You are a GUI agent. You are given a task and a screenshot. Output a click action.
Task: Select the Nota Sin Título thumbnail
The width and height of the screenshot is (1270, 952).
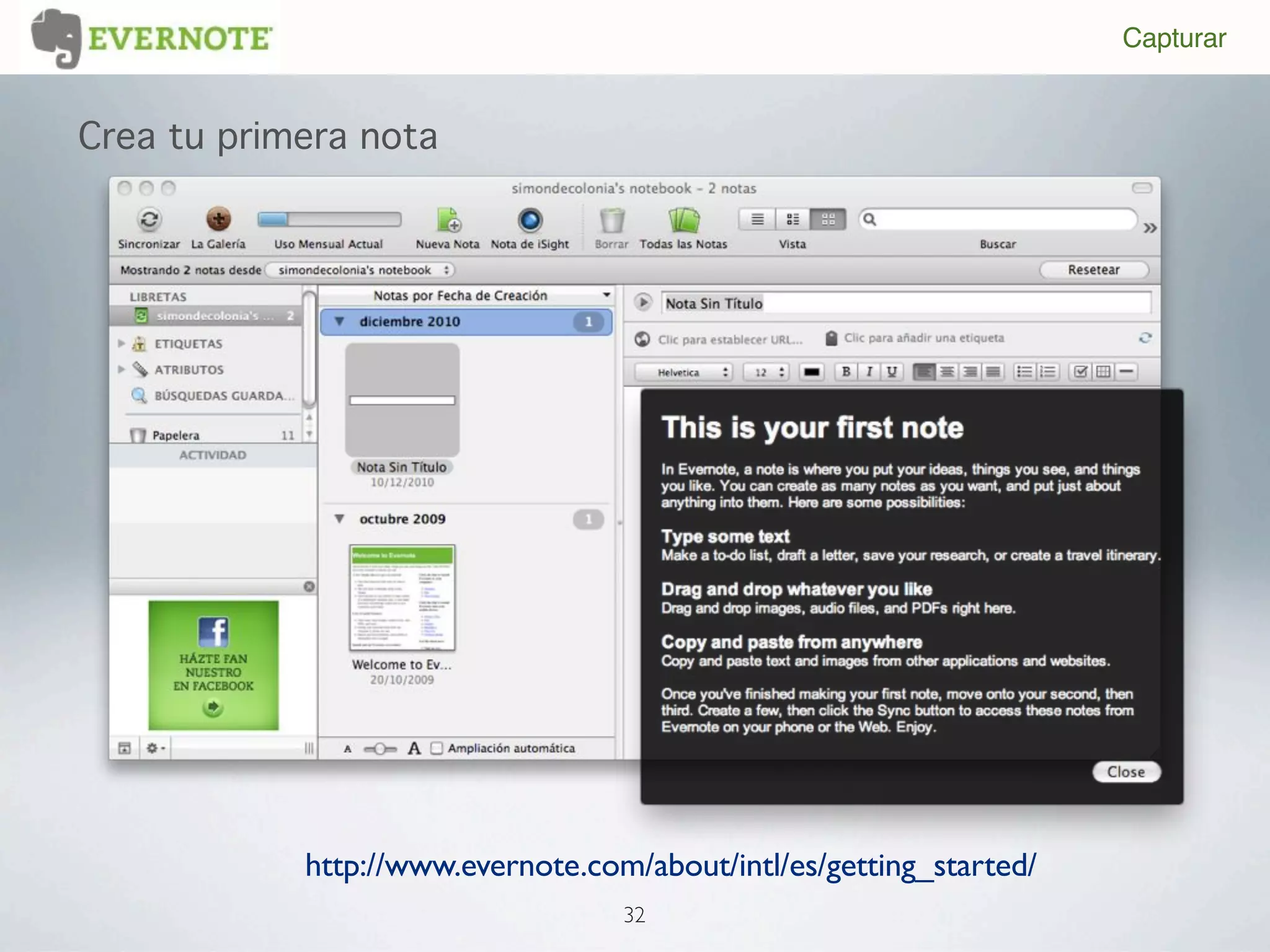click(402, 400)
